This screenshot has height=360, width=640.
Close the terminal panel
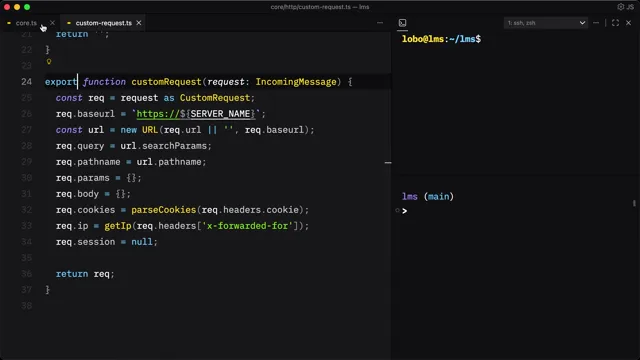tap(629, 23)
